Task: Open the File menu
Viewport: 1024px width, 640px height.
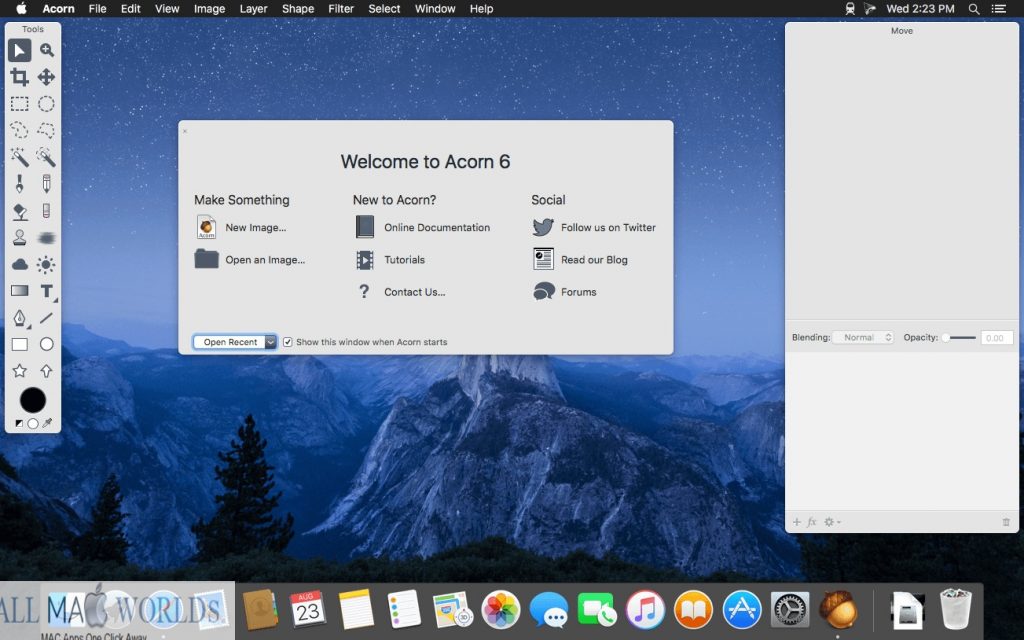Action: click(97, 8)
